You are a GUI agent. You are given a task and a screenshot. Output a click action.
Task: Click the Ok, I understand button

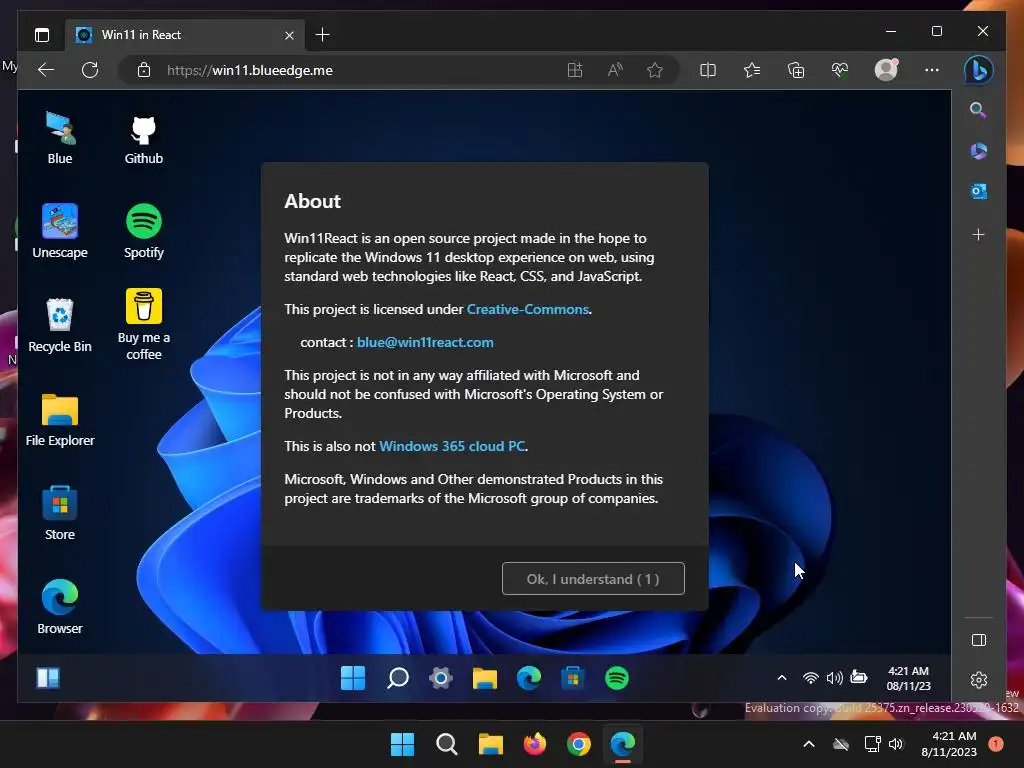point(593,579)
